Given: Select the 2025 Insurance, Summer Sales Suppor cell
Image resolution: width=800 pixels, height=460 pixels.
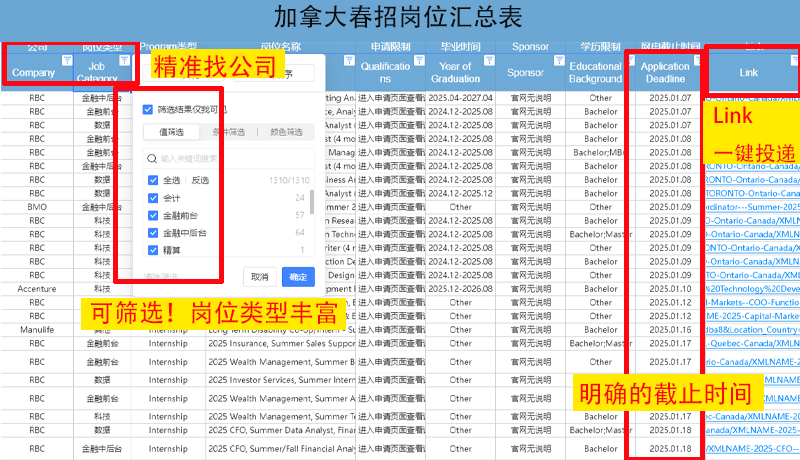Looking at the screenshot, I should point(281,343).
